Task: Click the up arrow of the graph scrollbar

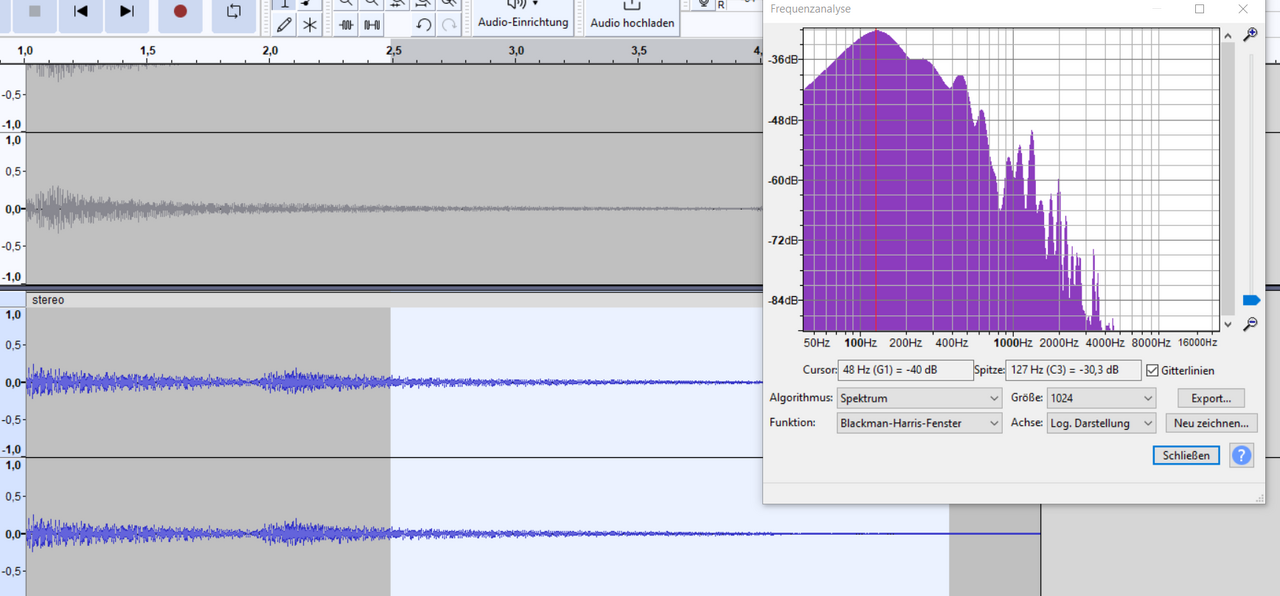Action: (1228, 36)
